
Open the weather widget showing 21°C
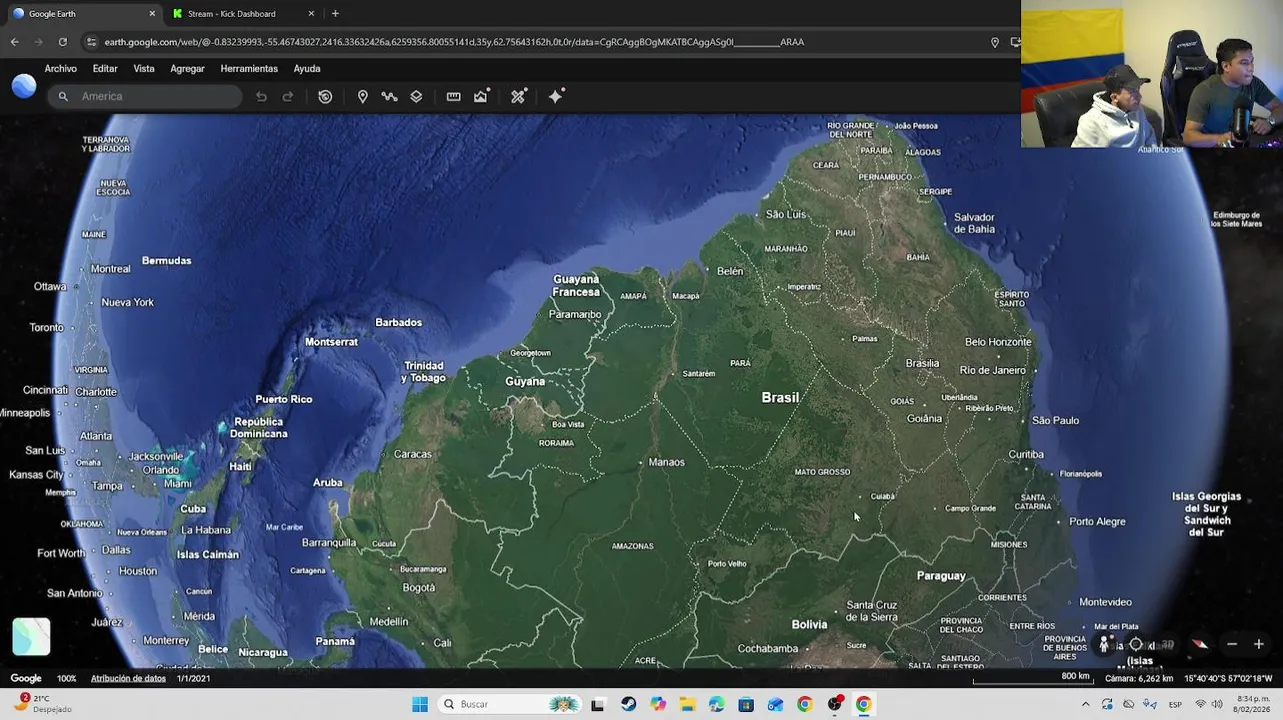[45, 704]
